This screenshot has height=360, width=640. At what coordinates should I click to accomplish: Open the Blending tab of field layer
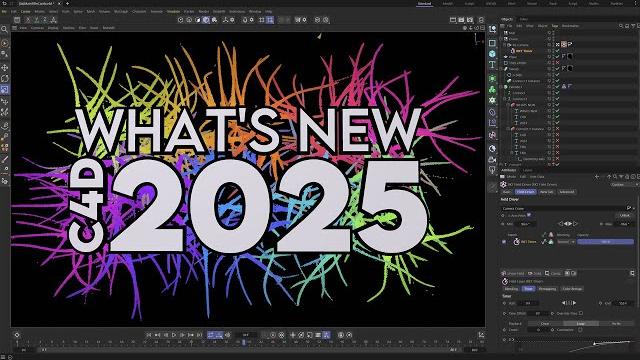[511, 289]
